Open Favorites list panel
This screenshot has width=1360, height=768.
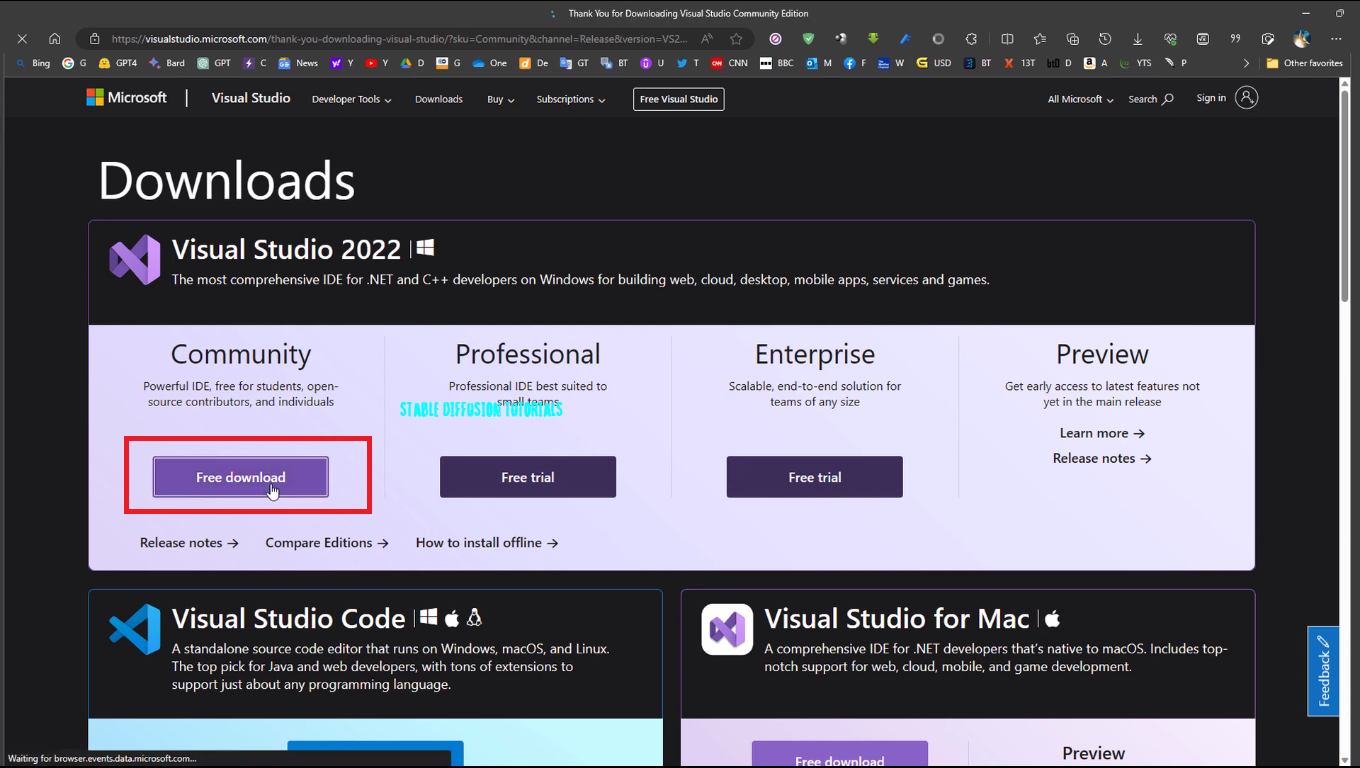pos(1040,39)
